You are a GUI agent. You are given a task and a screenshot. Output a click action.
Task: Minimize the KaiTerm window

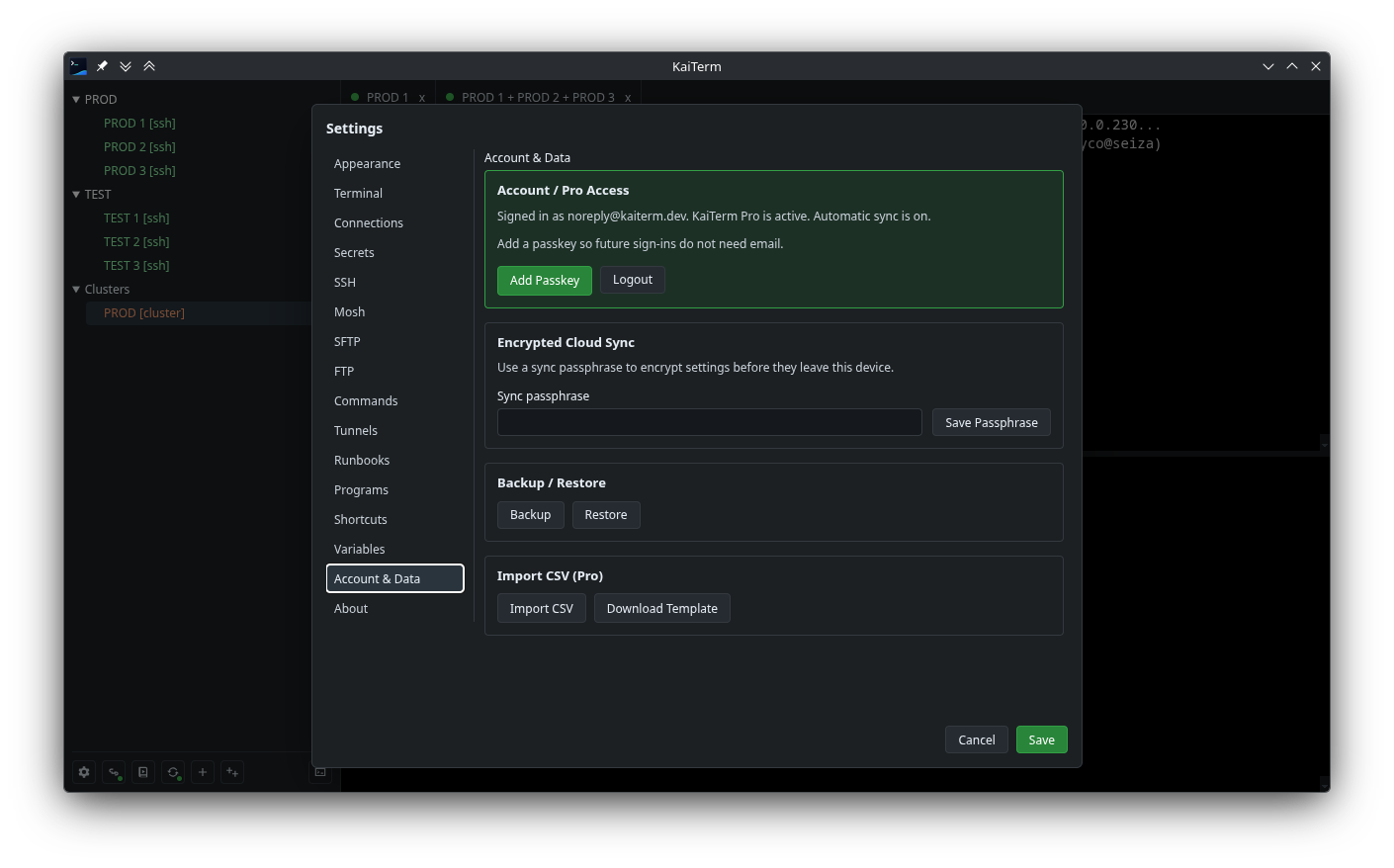pos(1268,66)
